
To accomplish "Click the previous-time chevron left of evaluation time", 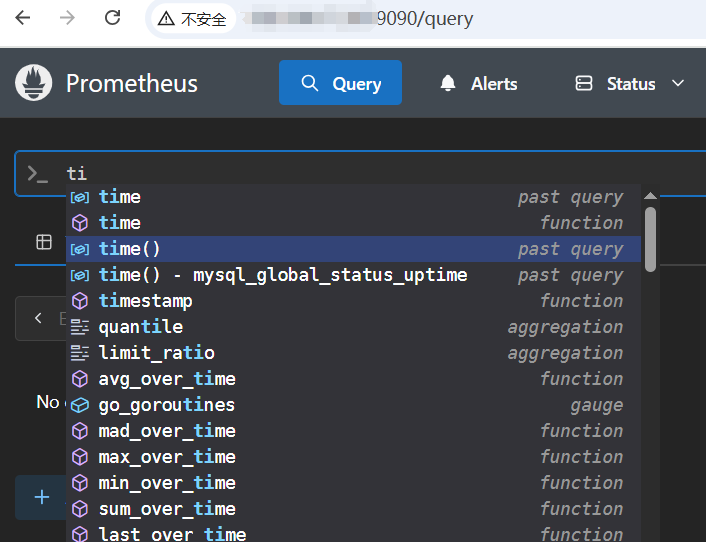I will tap(38, 318).
